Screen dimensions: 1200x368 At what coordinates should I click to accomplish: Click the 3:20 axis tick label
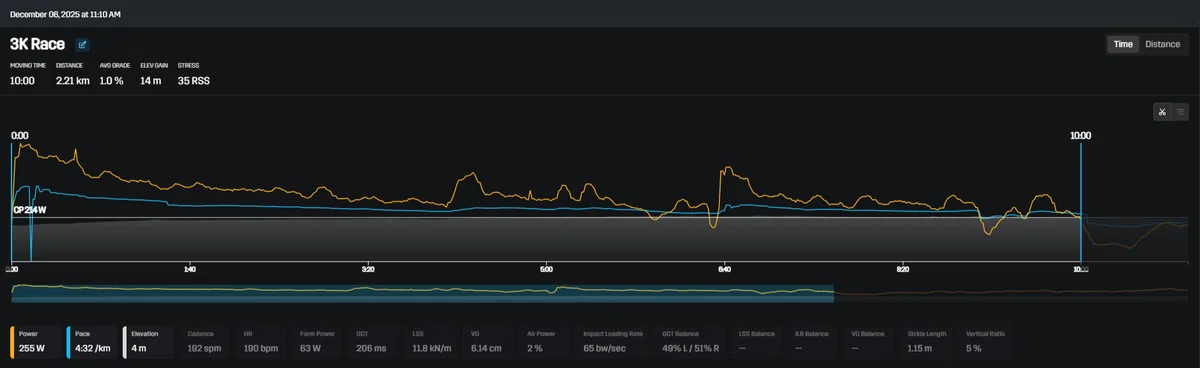[x=368, y=269]
